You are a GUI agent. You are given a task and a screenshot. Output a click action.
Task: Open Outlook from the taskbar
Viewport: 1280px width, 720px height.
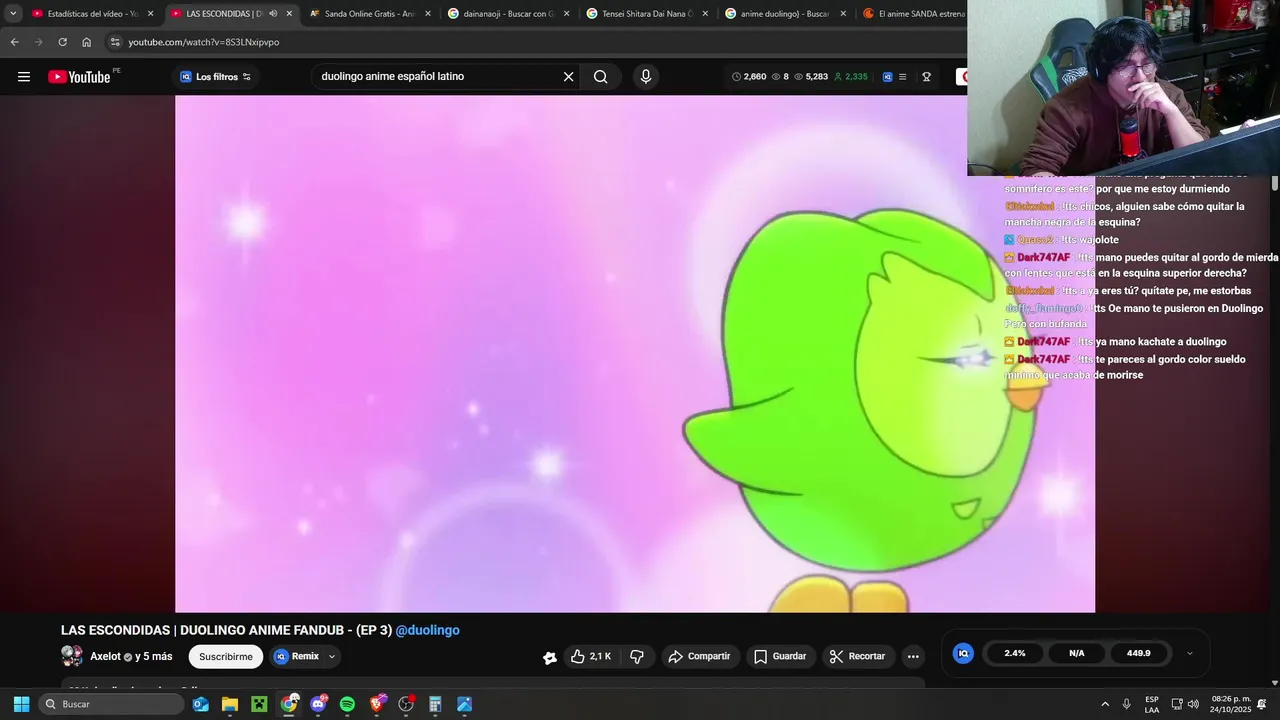pyautogui.click(x=201, y=704)
